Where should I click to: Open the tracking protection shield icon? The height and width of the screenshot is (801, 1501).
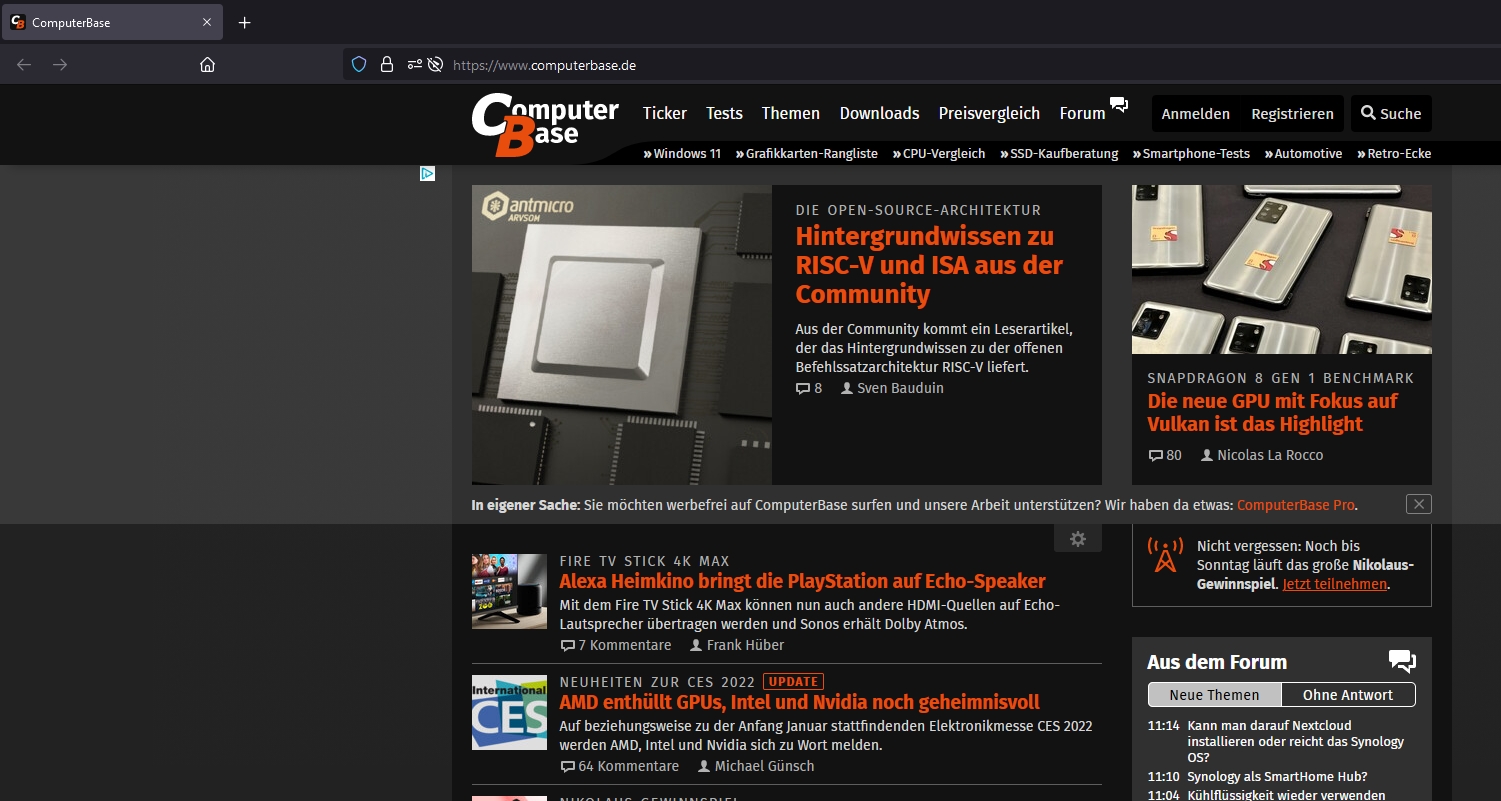coord(359,65)
